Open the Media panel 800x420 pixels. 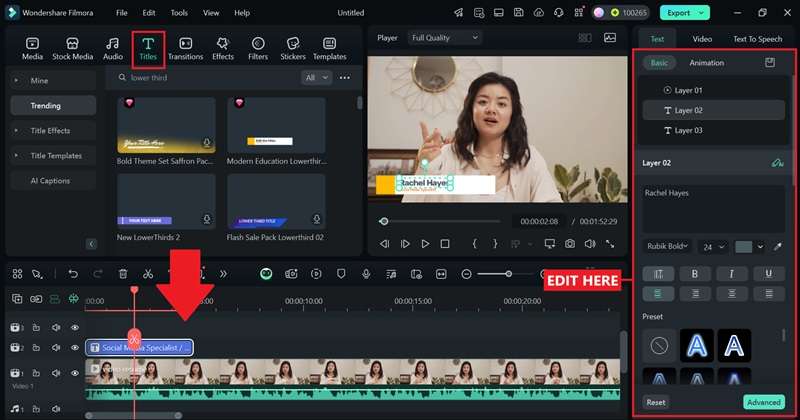(x=32, y=49)
